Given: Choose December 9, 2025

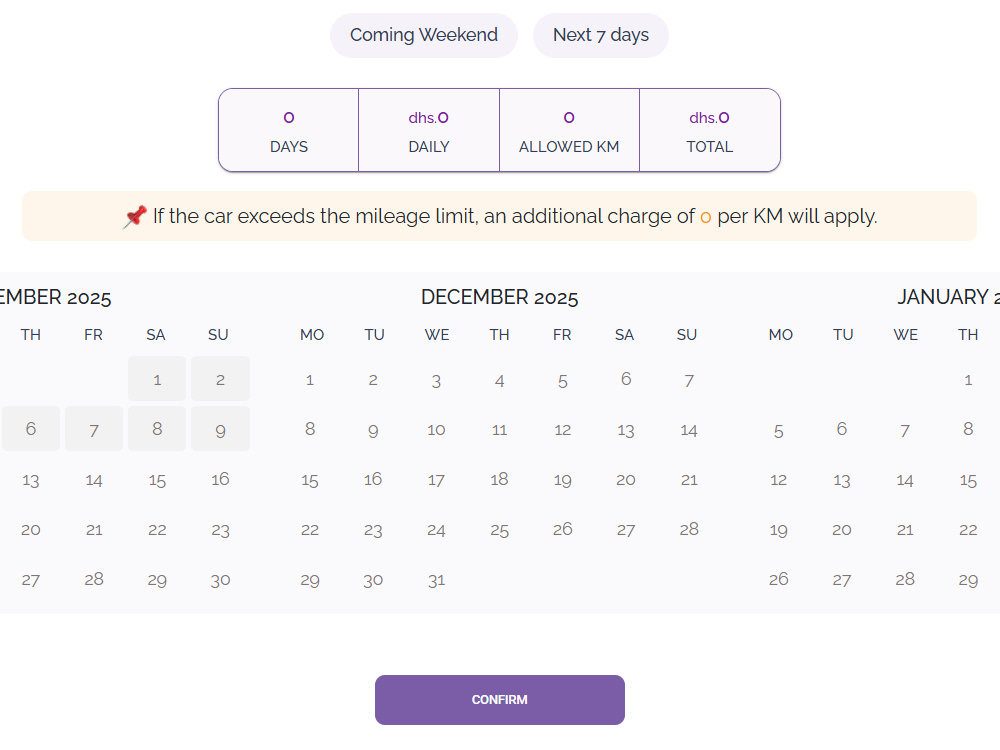Looking at the screenshot, I should click(x=373, y=429).
